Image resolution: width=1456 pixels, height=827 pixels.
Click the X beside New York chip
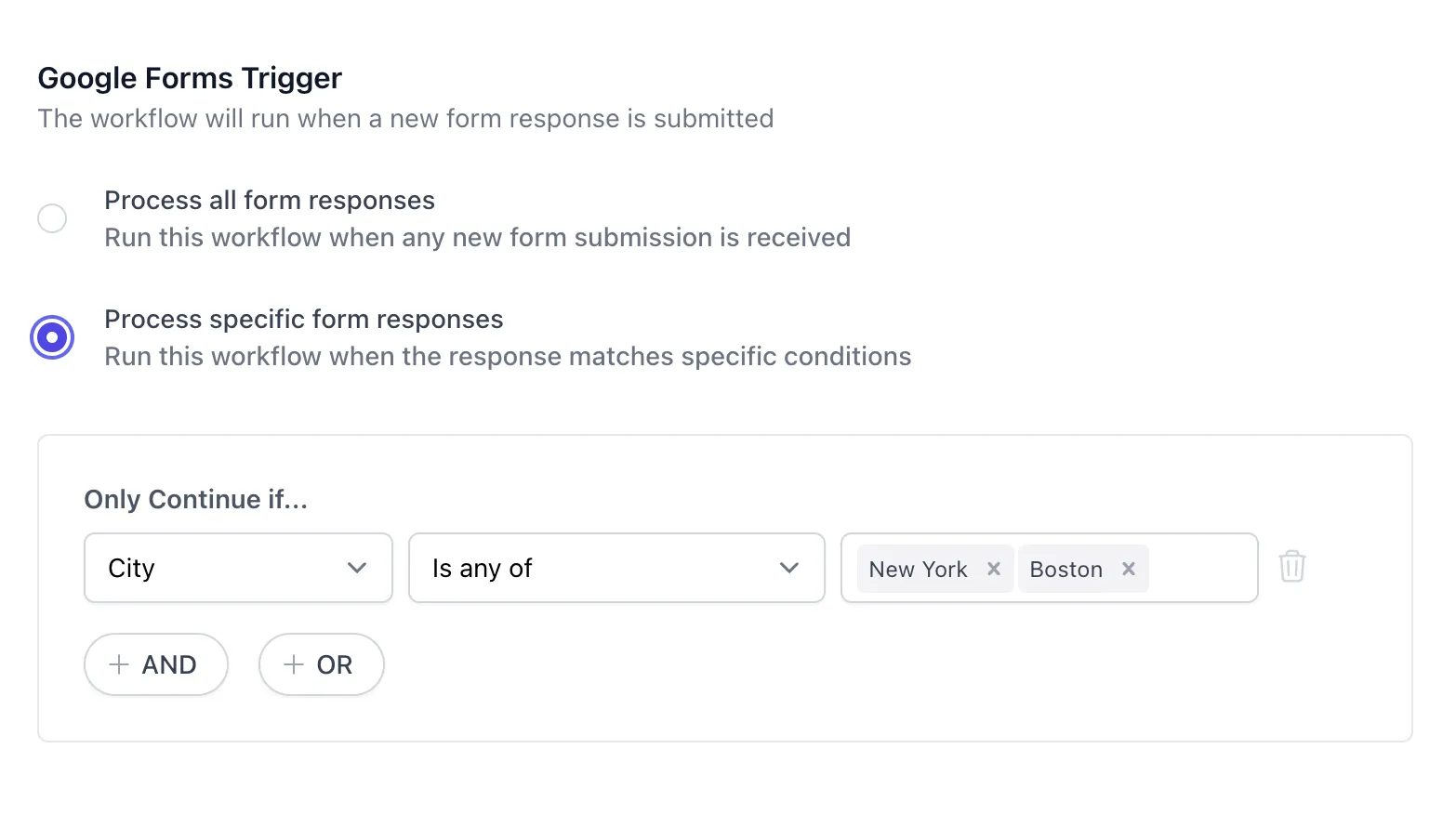click(993, 569)
